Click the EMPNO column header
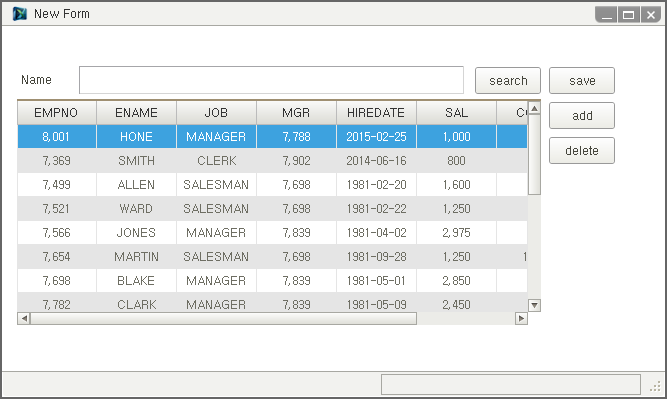Screen dimensions: 667x399 (x=57, y=113)
